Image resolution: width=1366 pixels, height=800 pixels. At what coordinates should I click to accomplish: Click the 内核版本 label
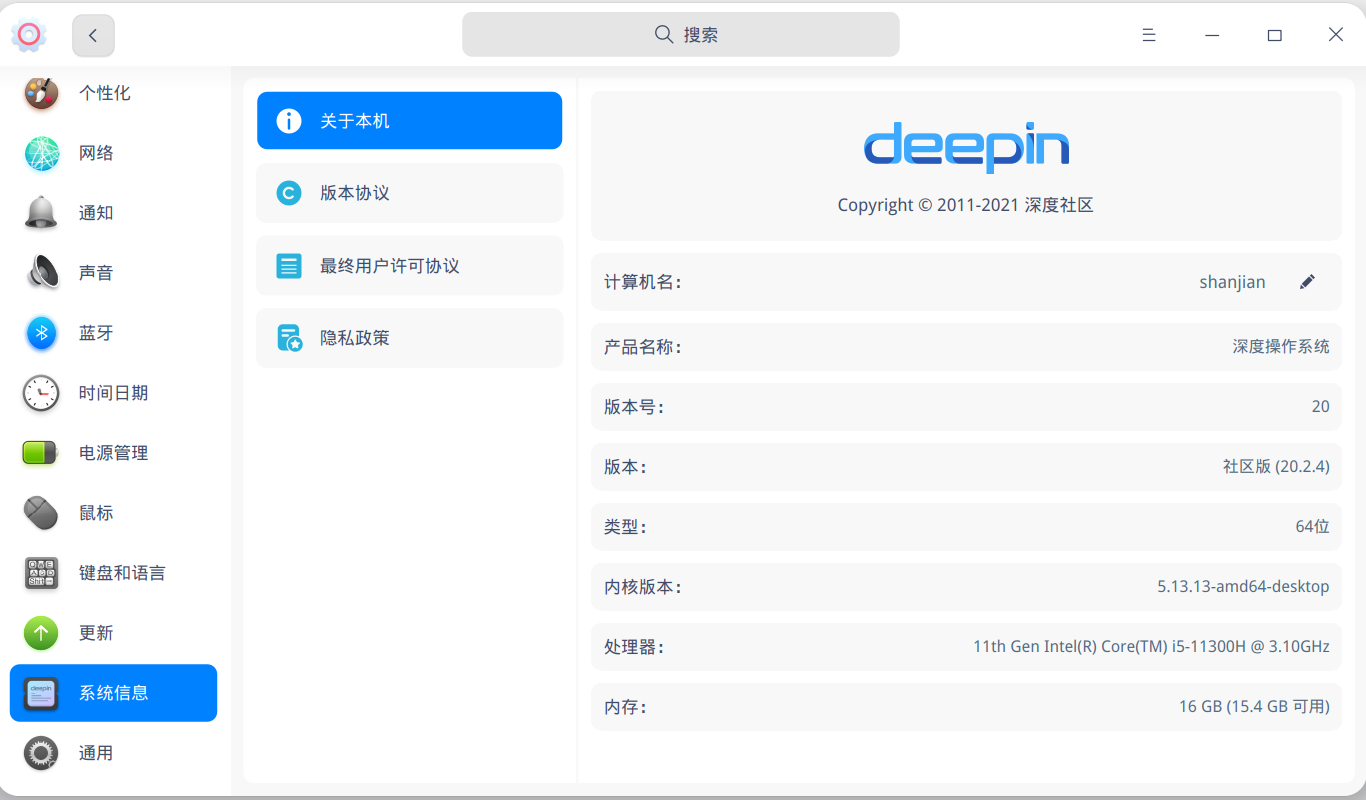click(x=642, y=587)
